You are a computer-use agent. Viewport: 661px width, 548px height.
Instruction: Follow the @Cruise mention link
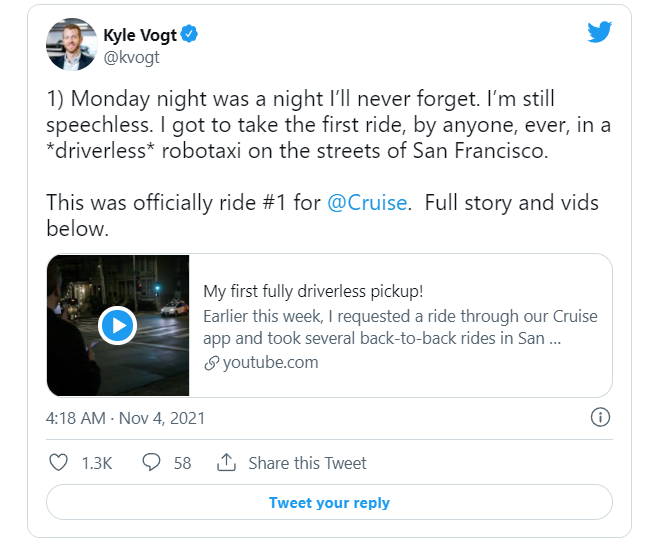(x=367, y=203)
